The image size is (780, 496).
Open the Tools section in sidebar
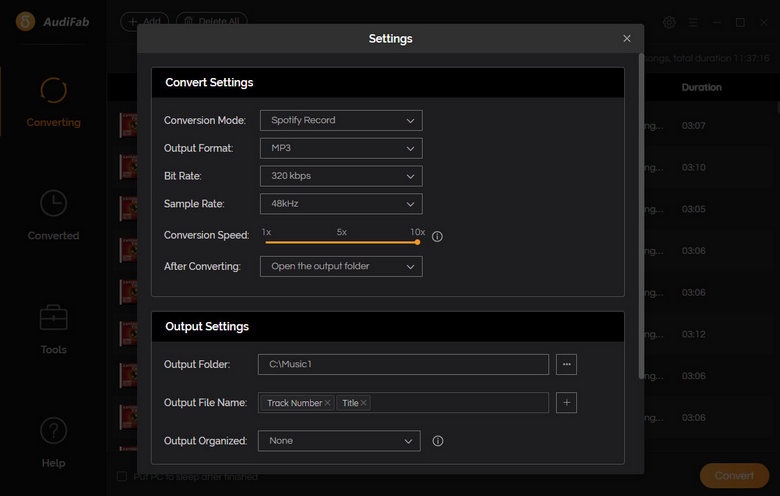point(53,329)
